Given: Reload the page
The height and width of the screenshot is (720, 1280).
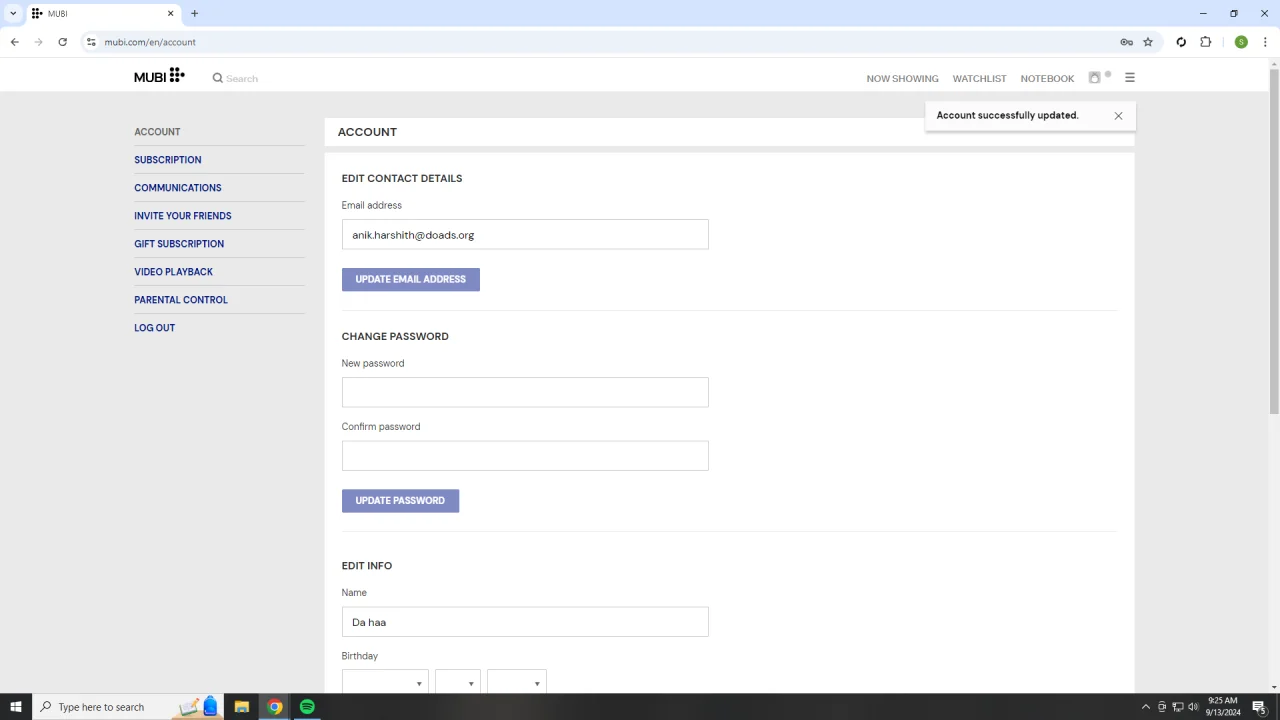Looking at the screenshot, I should click(x=62, y=42).
